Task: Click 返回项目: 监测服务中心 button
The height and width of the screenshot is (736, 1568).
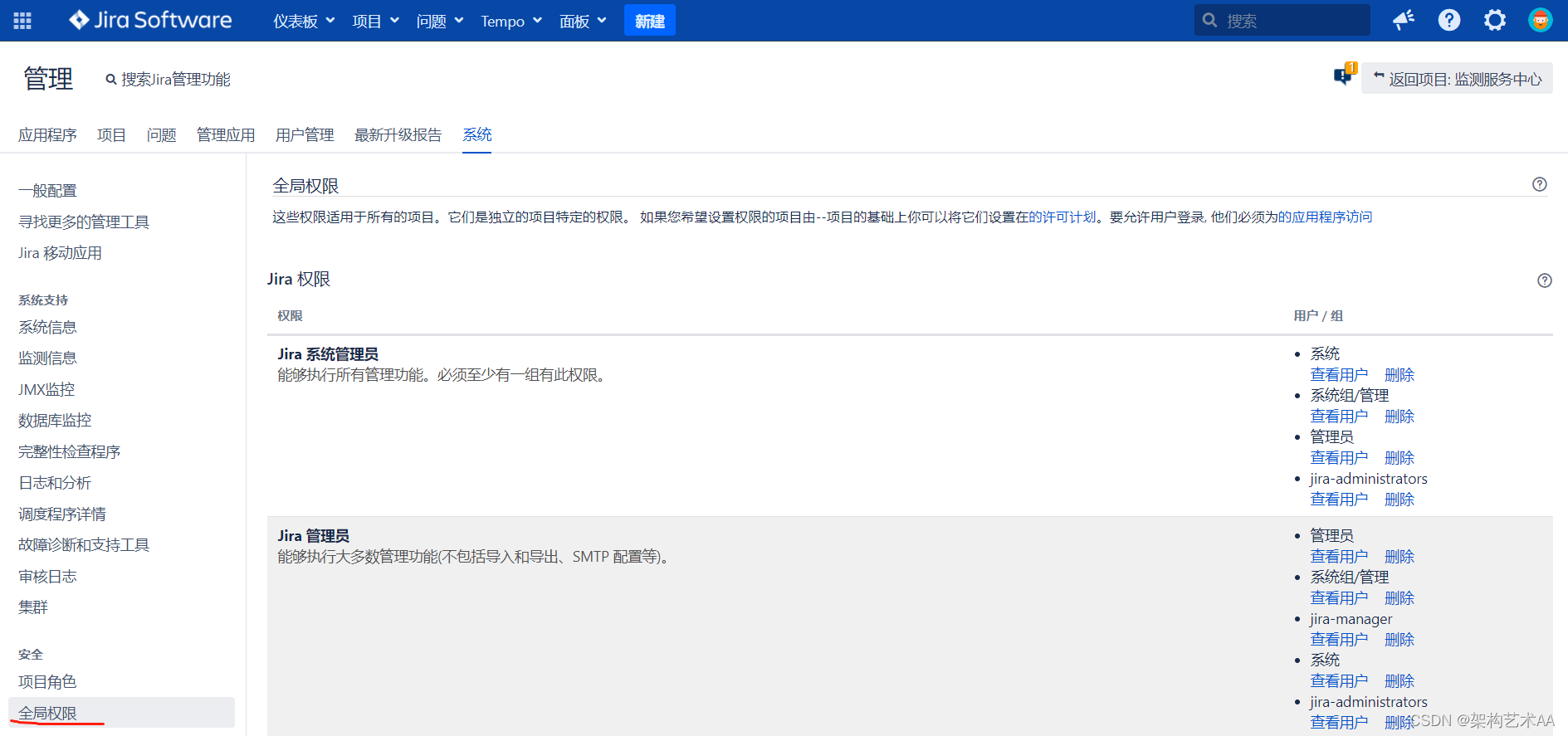Action: pos(1457,79)
